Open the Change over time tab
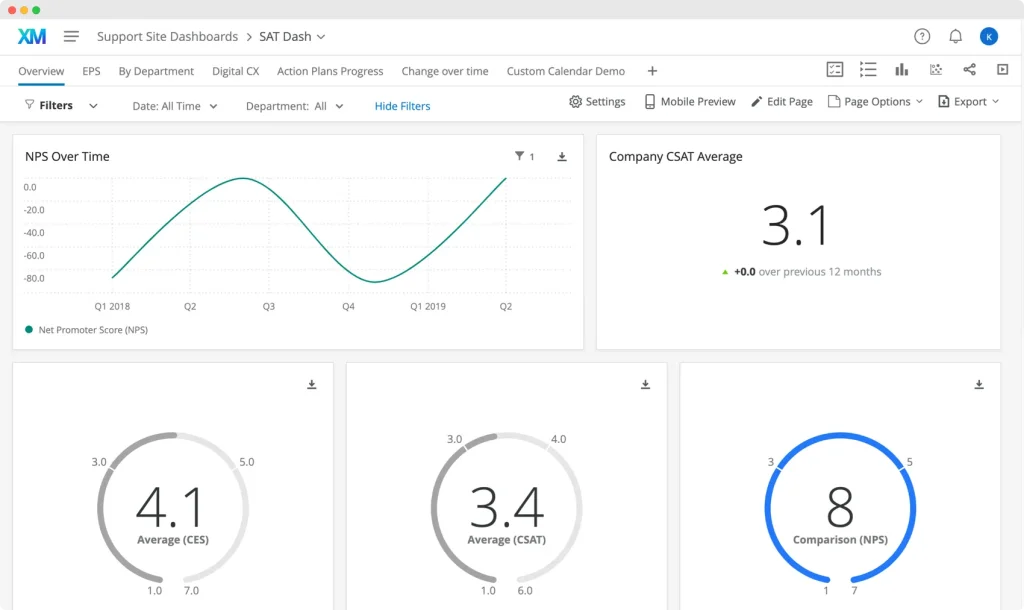Viewport: 1024px width, 610px height. [x=445, y=71]
